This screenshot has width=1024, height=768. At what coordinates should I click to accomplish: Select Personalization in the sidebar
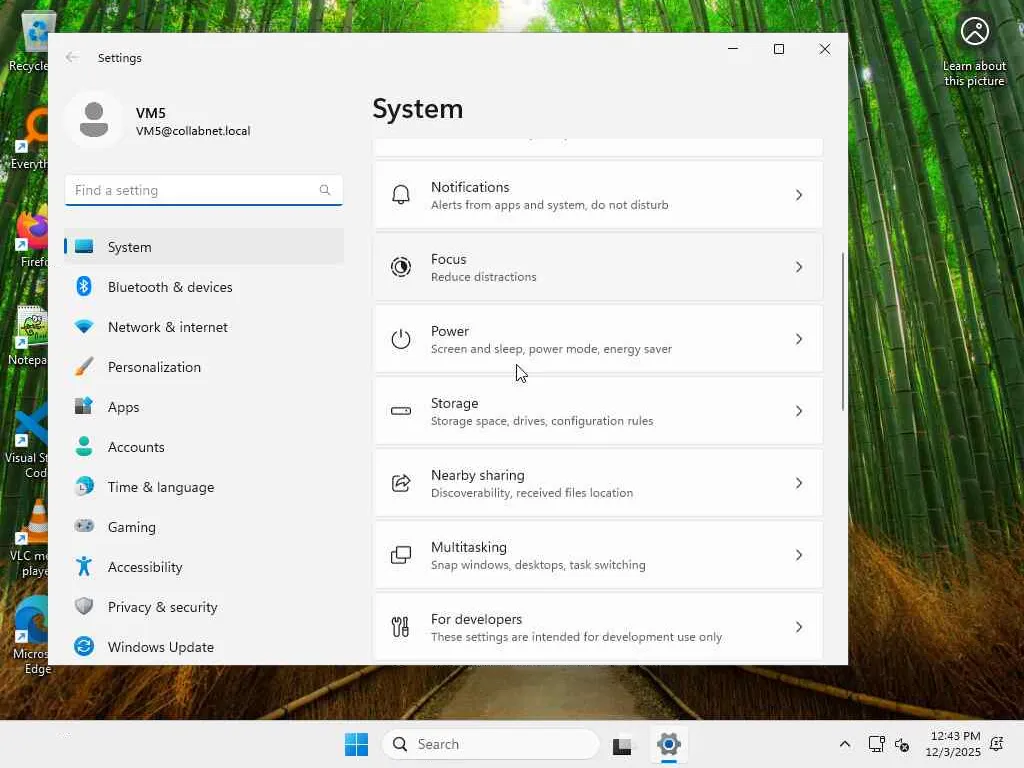point(154,367)
